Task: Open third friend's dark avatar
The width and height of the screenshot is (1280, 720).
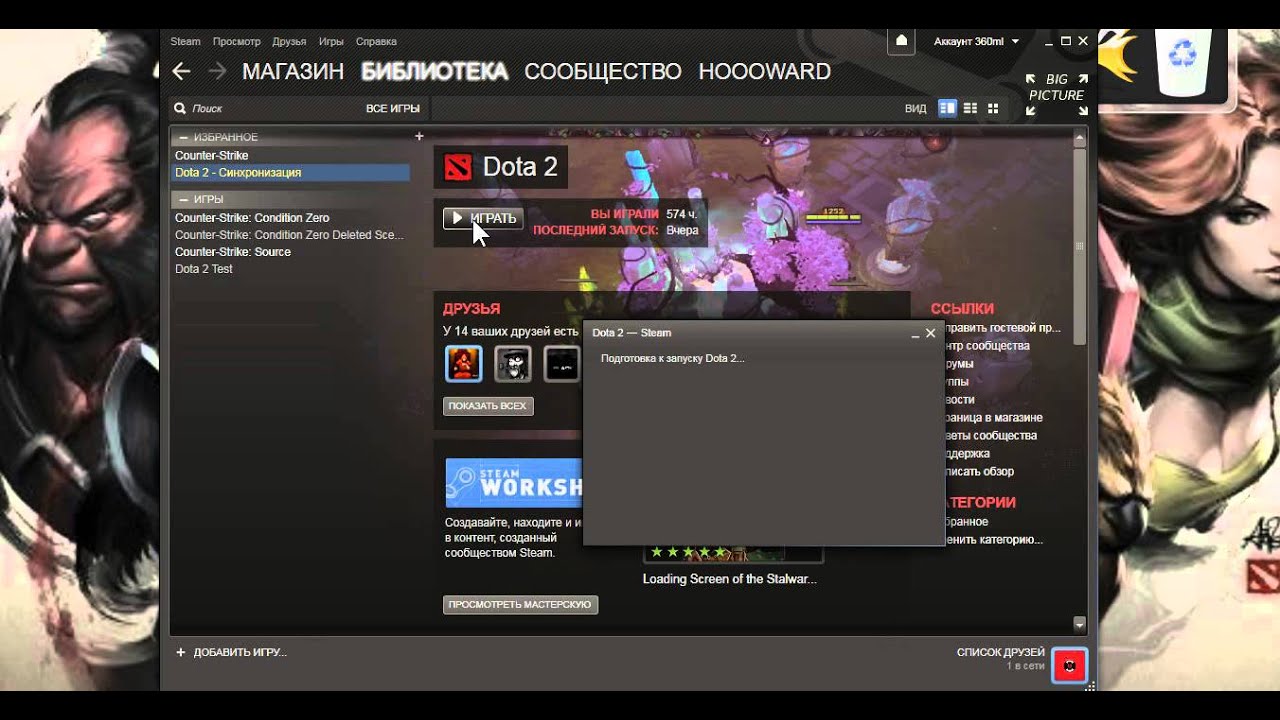Action: [562, 364]
